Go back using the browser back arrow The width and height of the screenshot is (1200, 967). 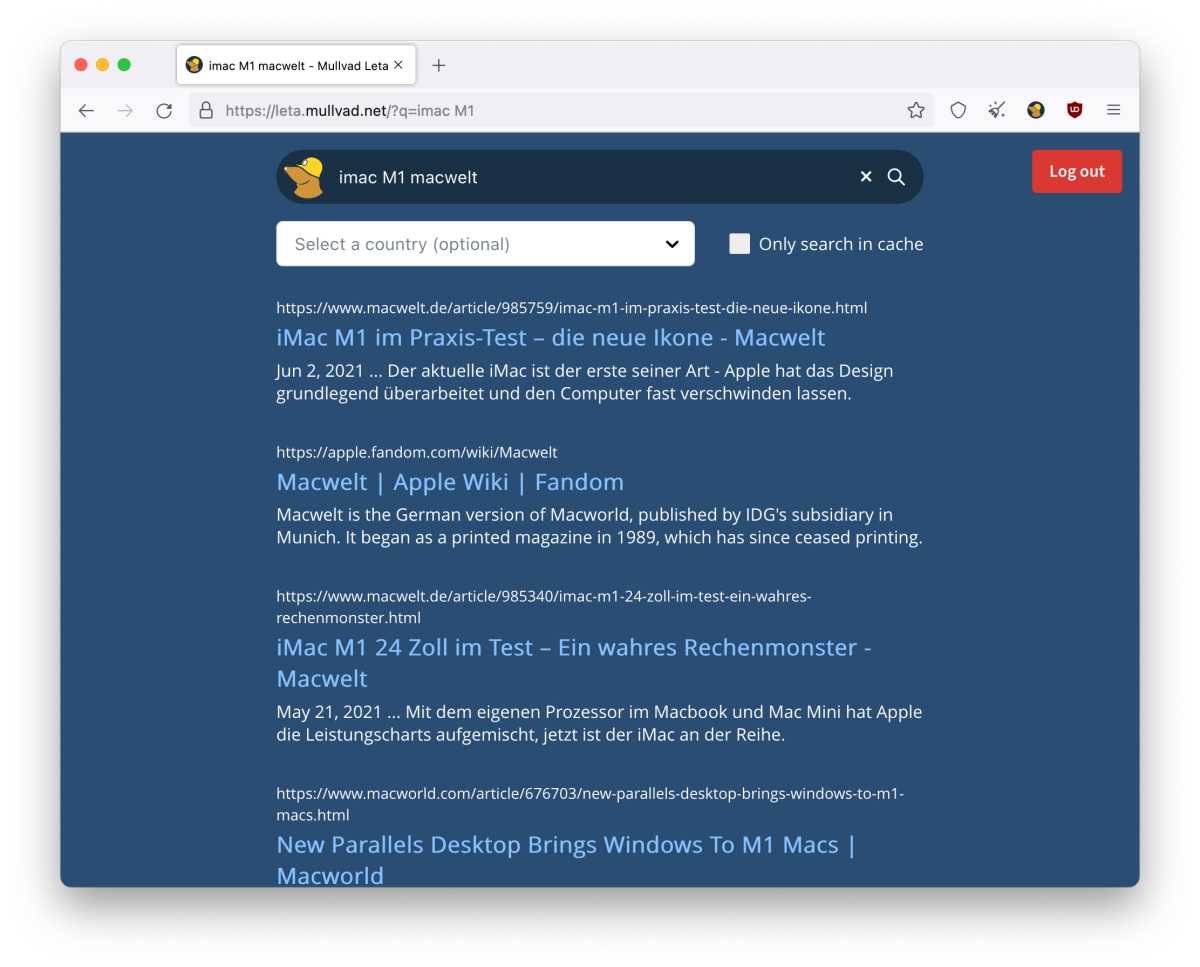pos(86,111)
